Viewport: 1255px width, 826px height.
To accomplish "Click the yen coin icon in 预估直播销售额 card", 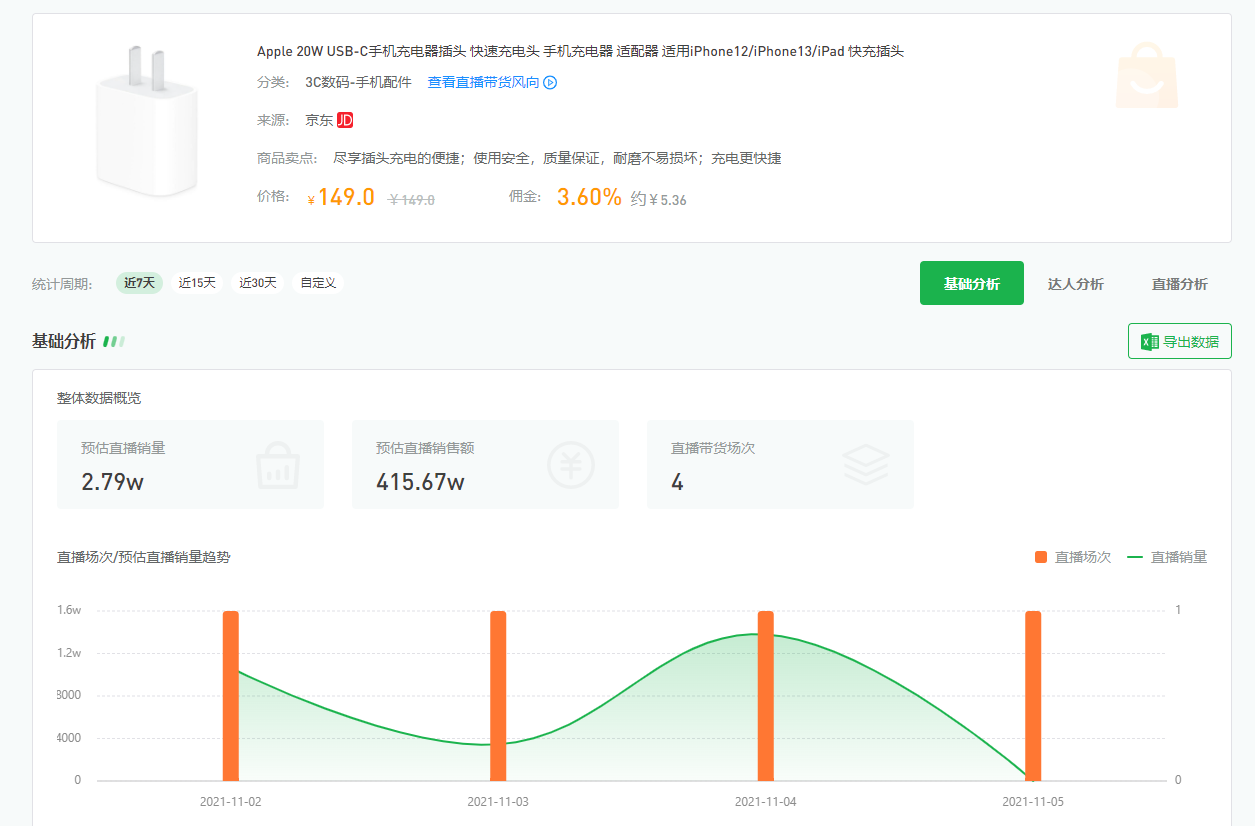I will [x=571, y=465].
